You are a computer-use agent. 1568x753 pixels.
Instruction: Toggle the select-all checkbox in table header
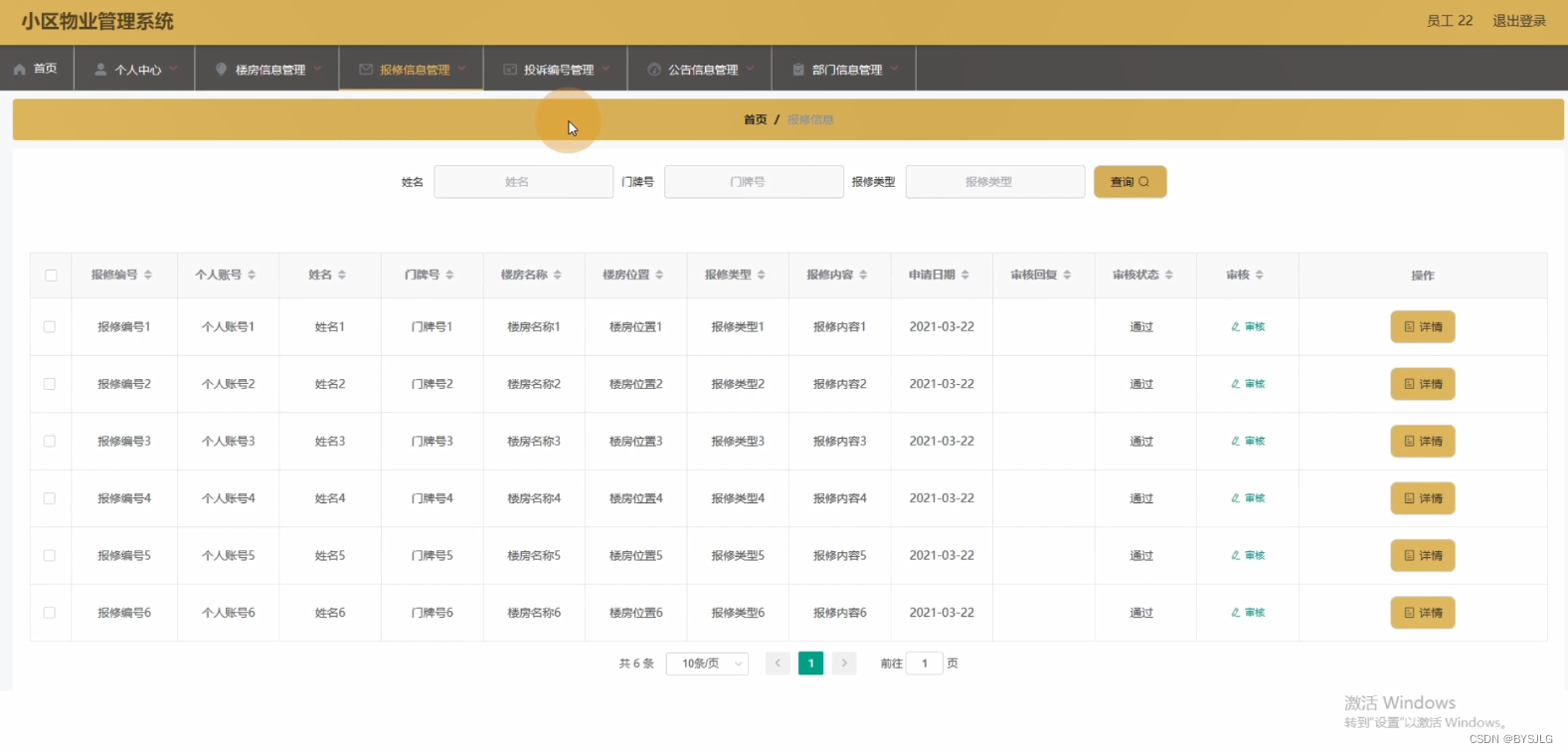pyautogui.click(x=51, y=276)
